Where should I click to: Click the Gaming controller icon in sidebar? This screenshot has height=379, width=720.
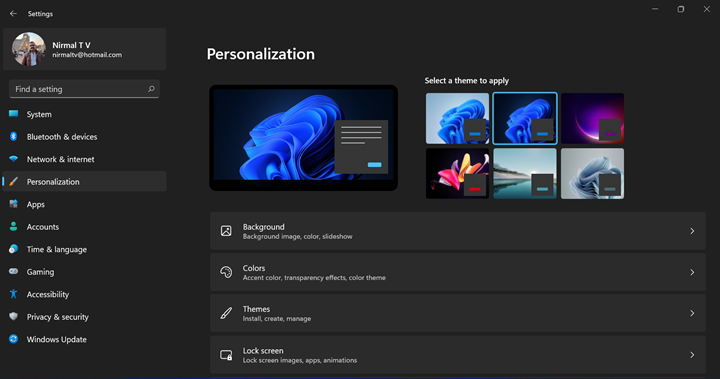13,272
